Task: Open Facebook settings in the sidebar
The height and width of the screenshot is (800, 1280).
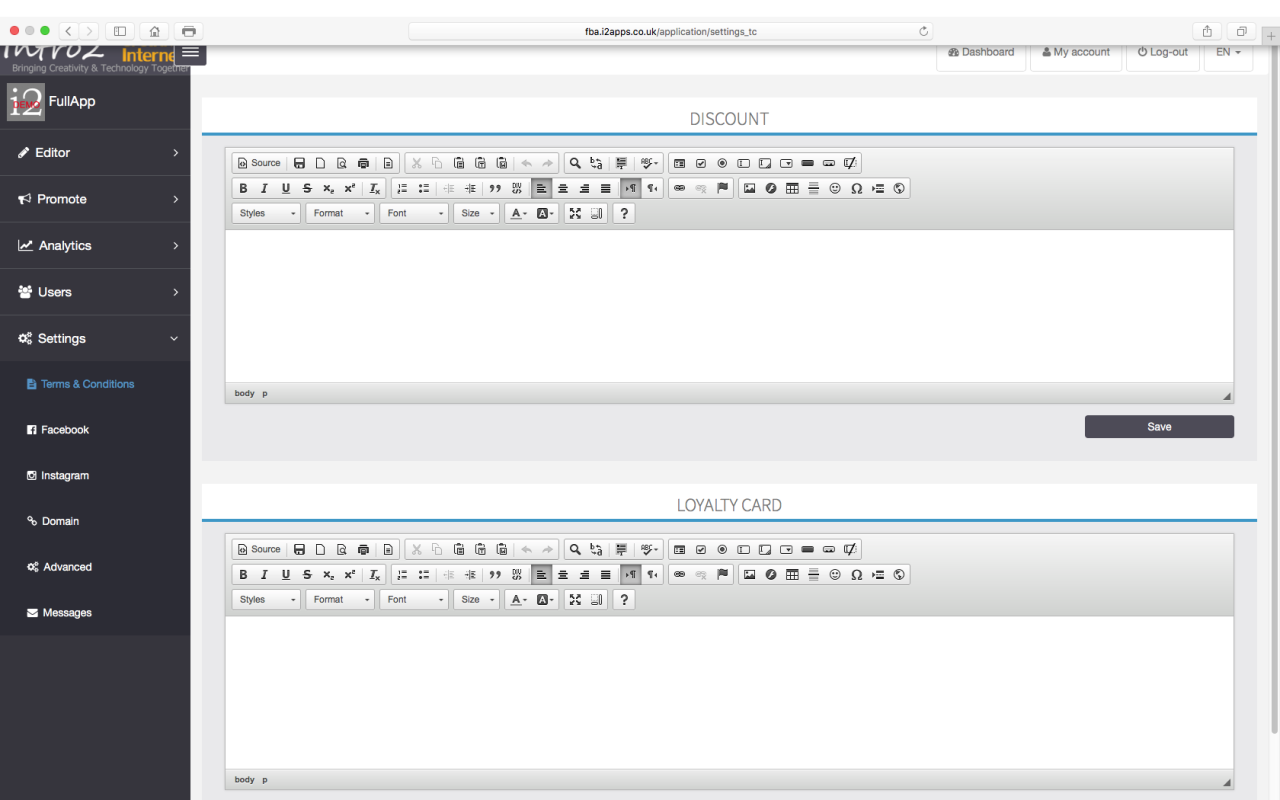Action: pos(65,430)
